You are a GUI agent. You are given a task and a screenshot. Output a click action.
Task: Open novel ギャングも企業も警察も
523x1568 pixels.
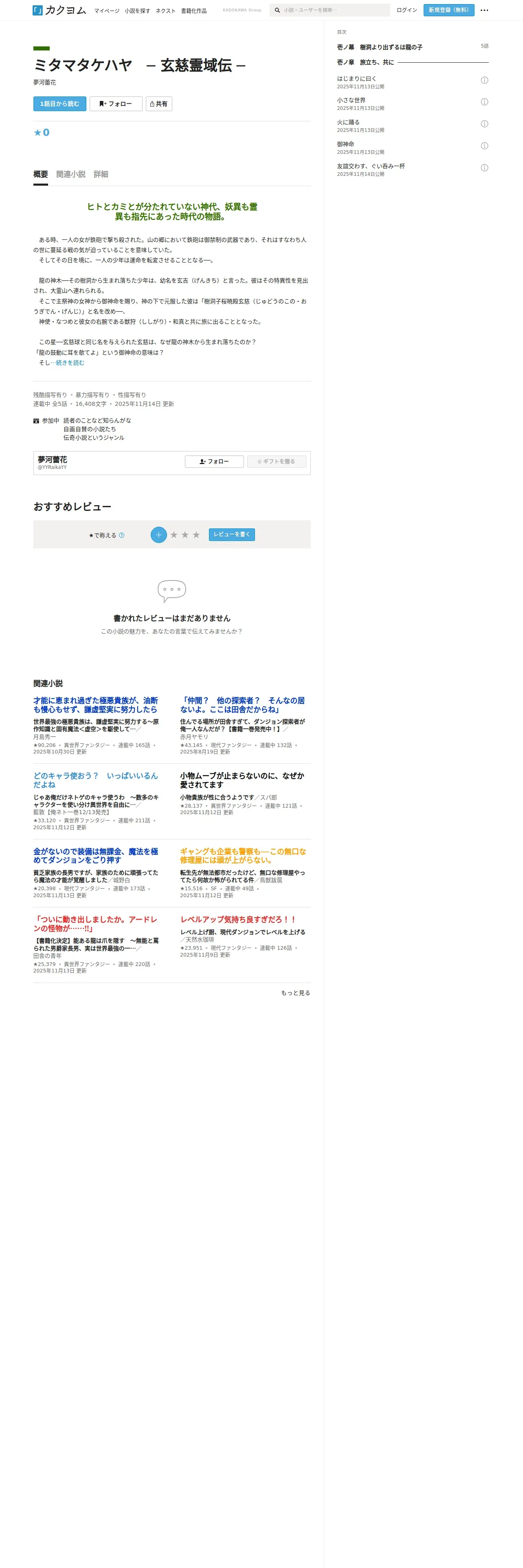click(x=243, y=856)
